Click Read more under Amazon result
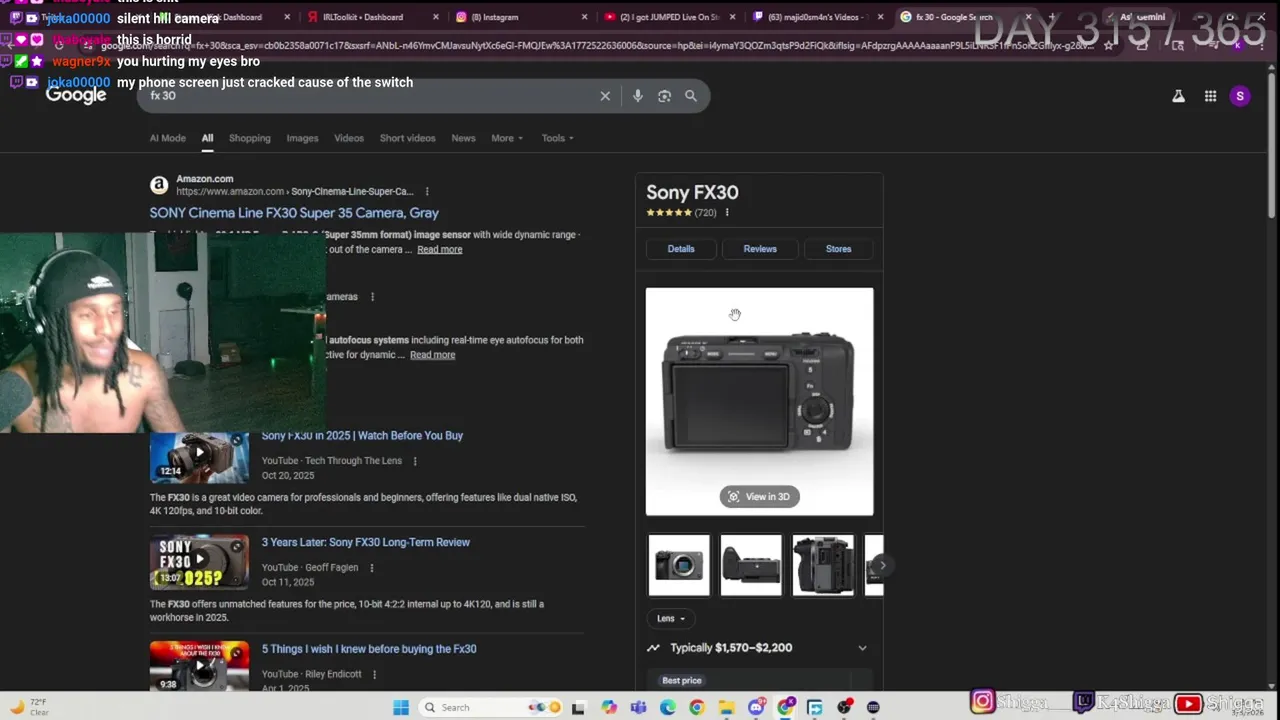Image resolution: width=1280 pixels, height=720 pixels. [440, 249]
